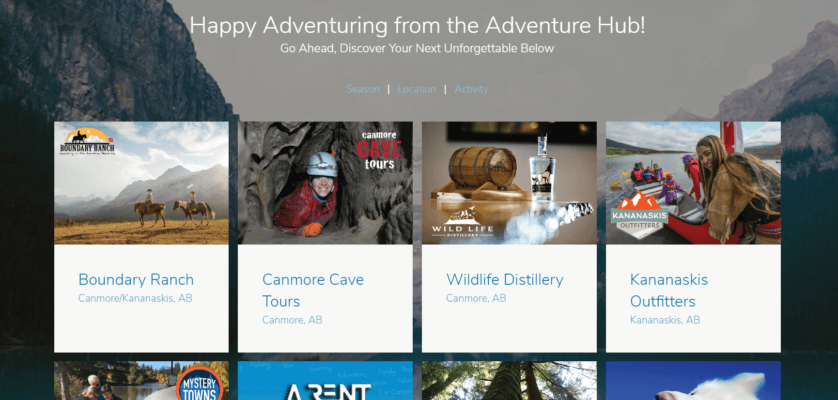Select the whiskey barrel and bottle photo

pyautogui.click(x=509, y=183)
